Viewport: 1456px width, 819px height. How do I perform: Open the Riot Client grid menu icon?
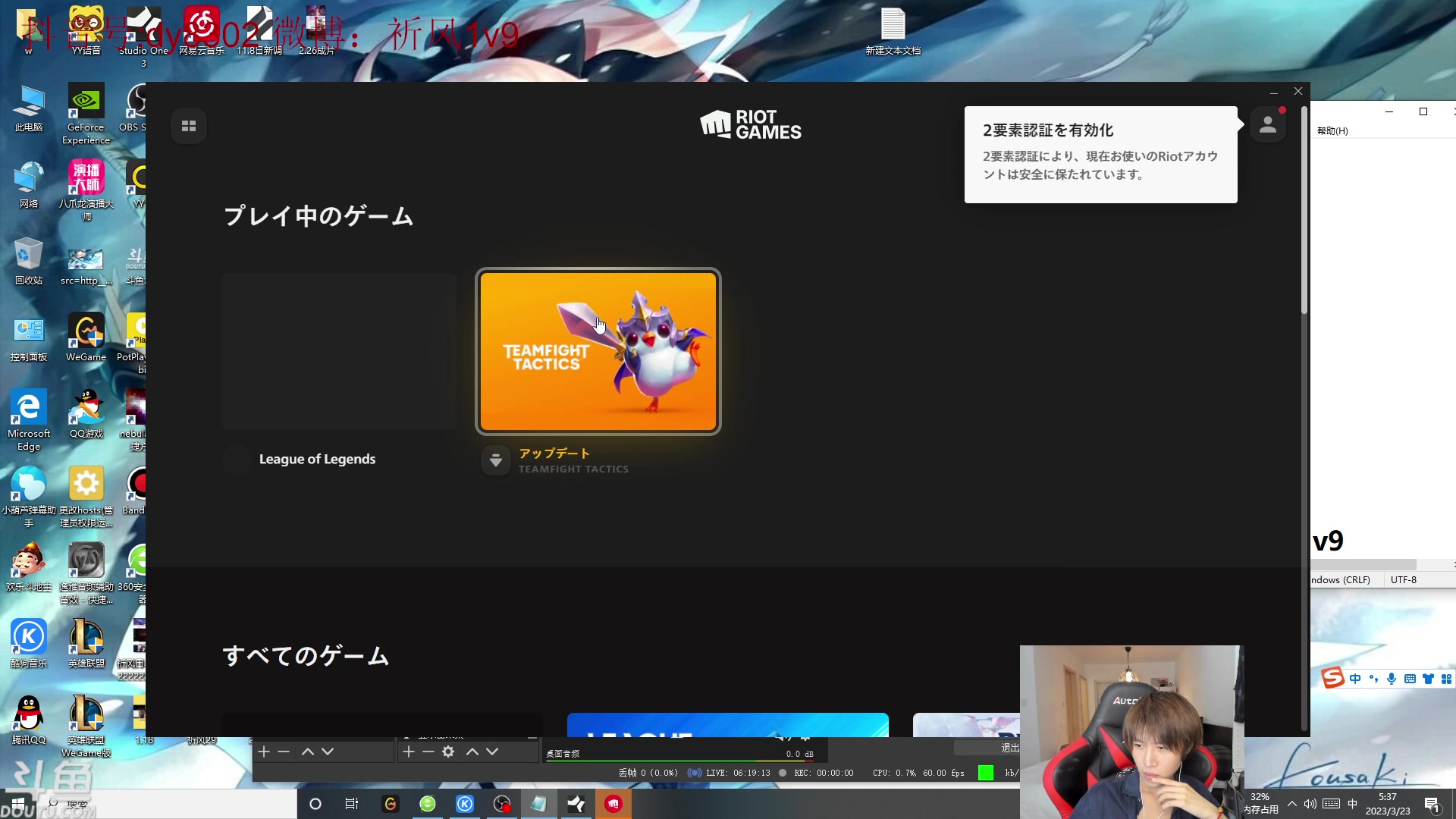189,126
